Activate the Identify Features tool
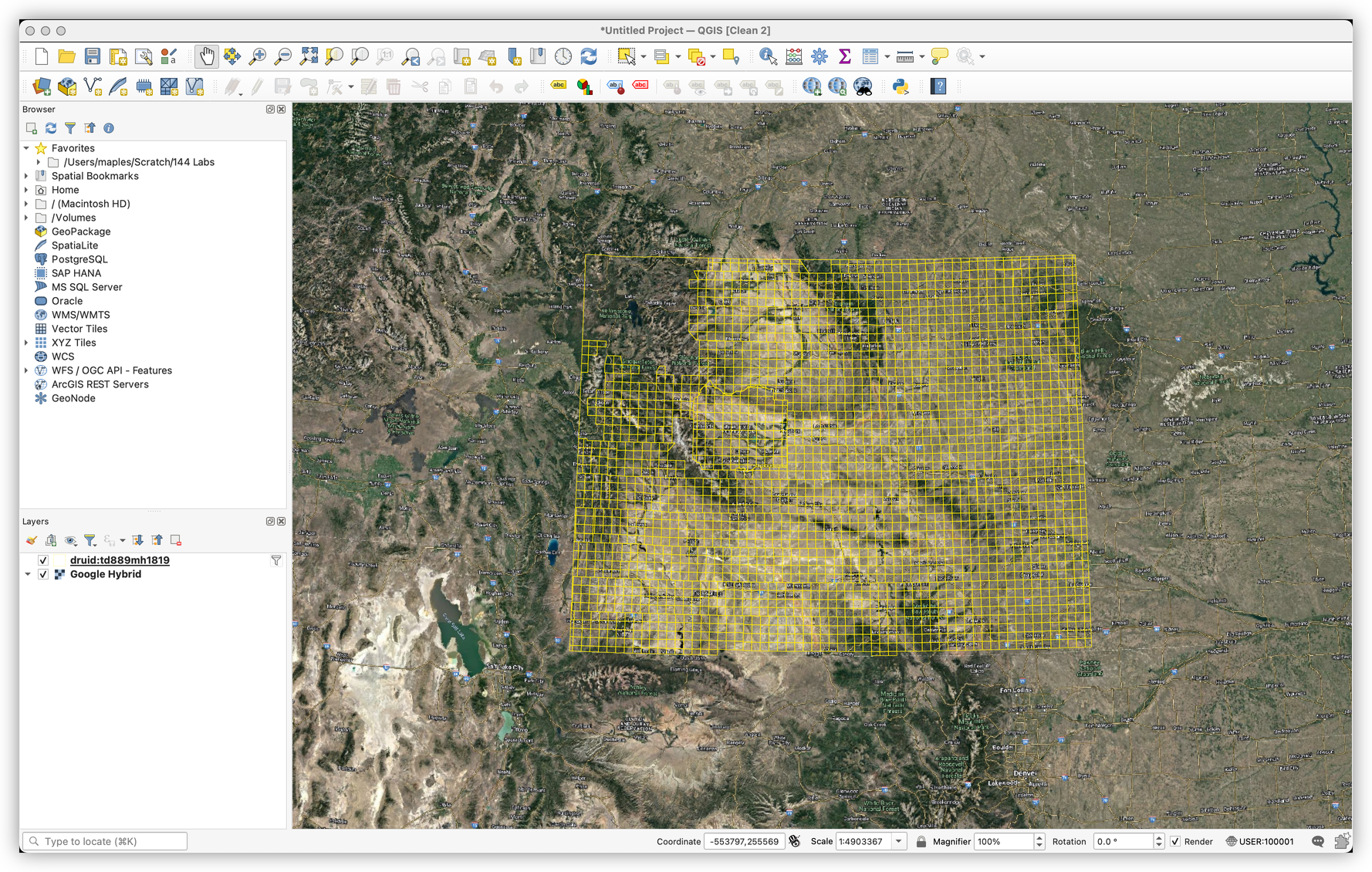 (768, 56)
